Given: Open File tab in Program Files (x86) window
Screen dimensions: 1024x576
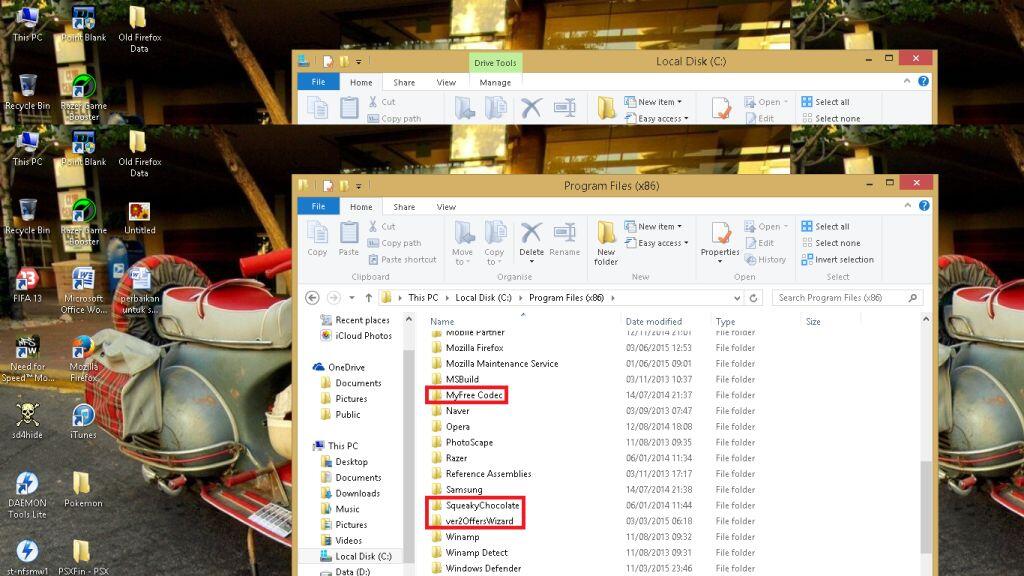Looking at the screenshot, I should tap(318, 206).
